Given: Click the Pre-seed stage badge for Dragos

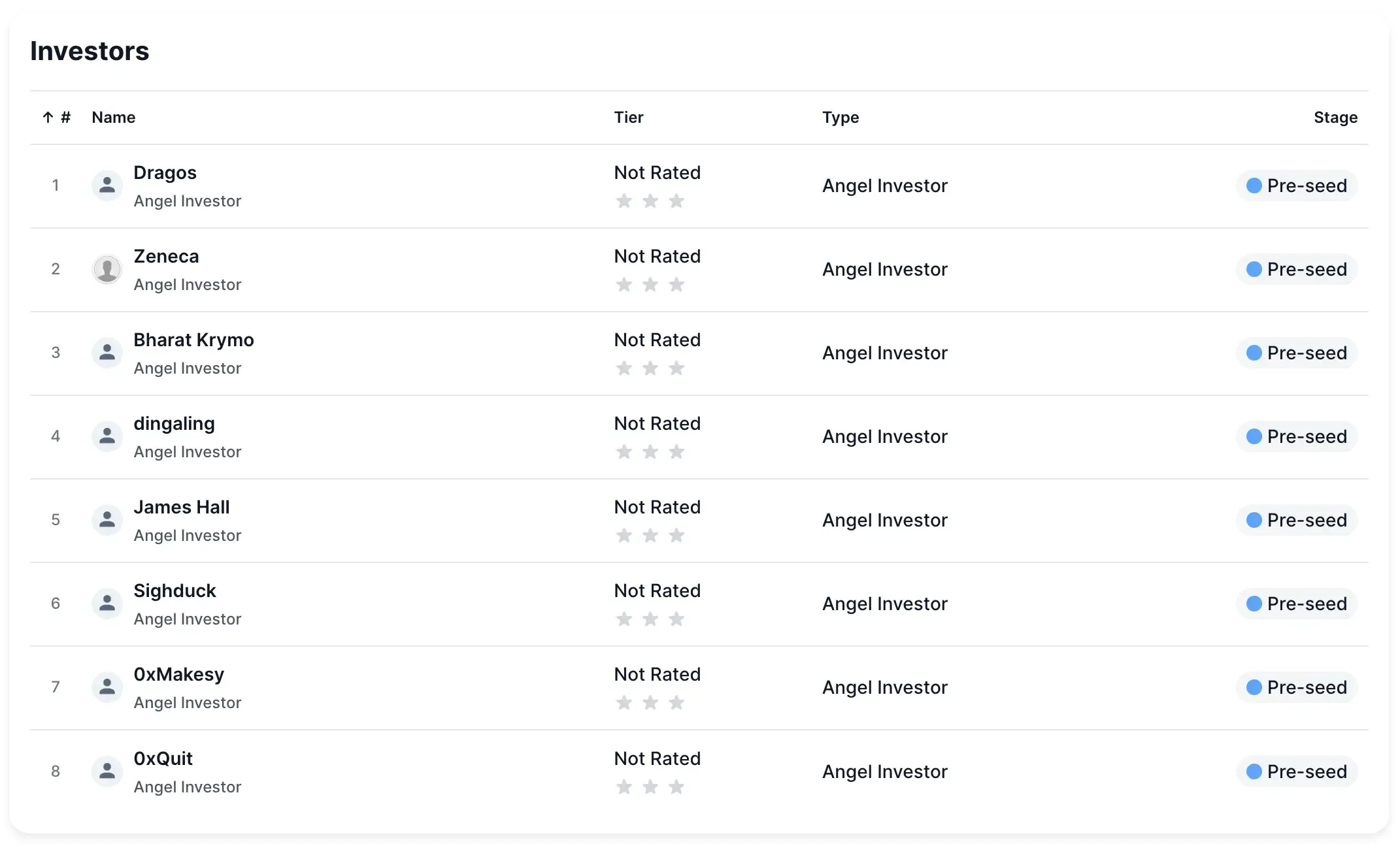Looking at the screenshot, I should [x=1297, y=186].
